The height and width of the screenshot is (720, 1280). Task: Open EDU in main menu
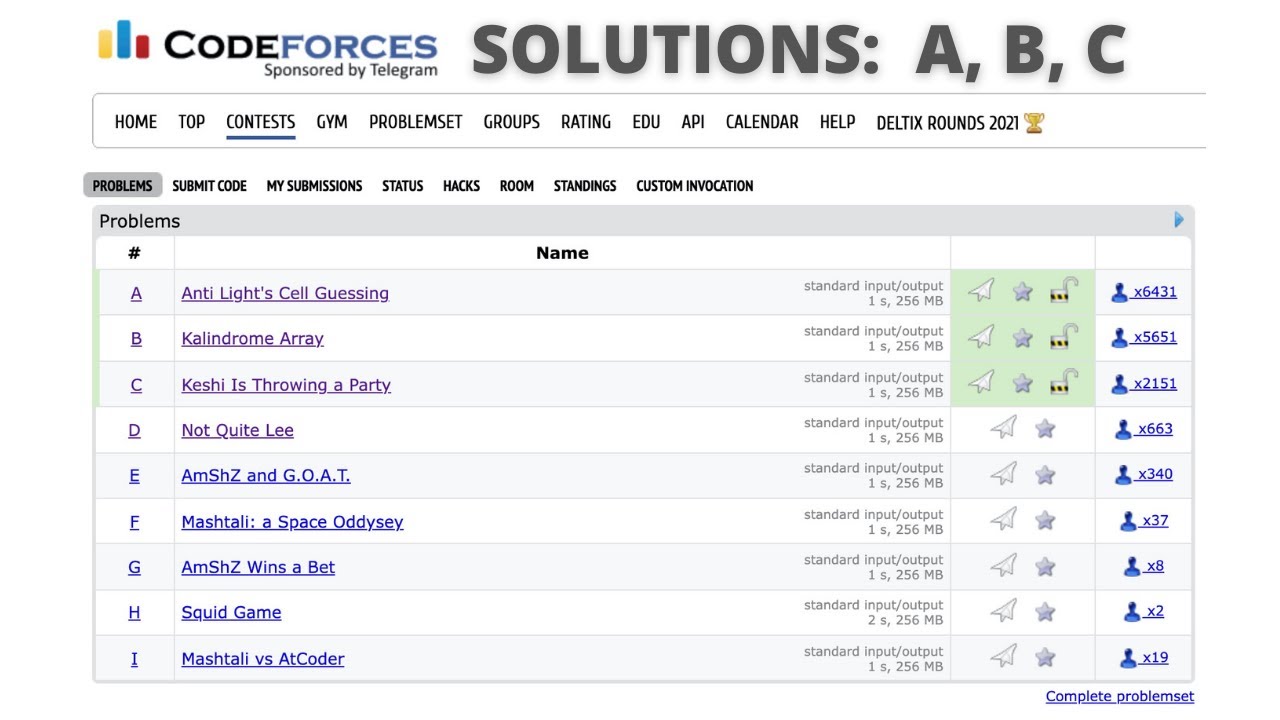pyautogui.click(x=646, y=122)
